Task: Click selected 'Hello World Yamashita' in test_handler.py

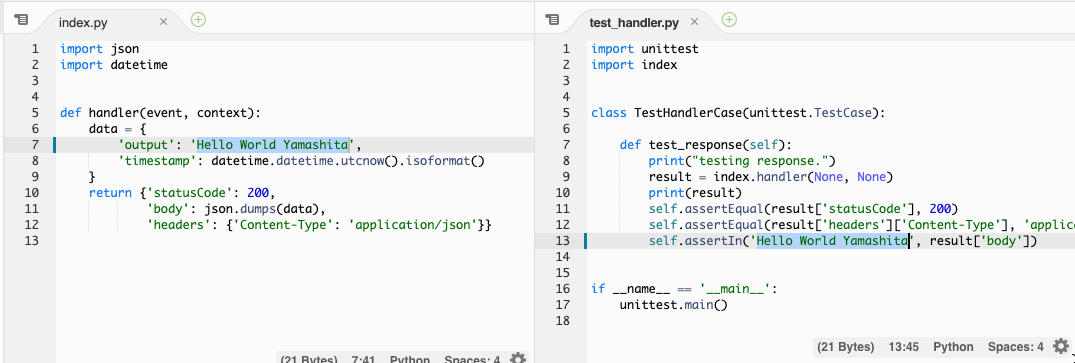Action: pos(832,241)
